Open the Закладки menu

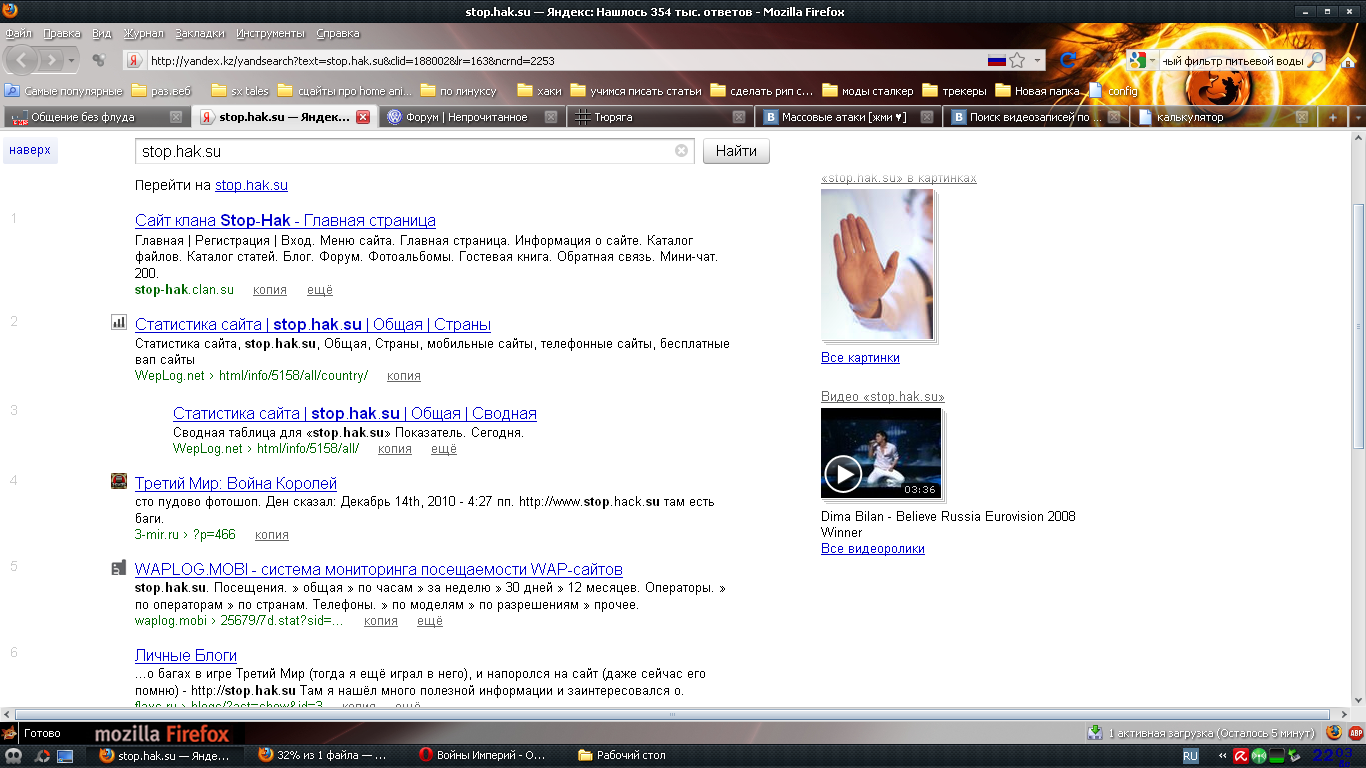(x=200, y=33)
